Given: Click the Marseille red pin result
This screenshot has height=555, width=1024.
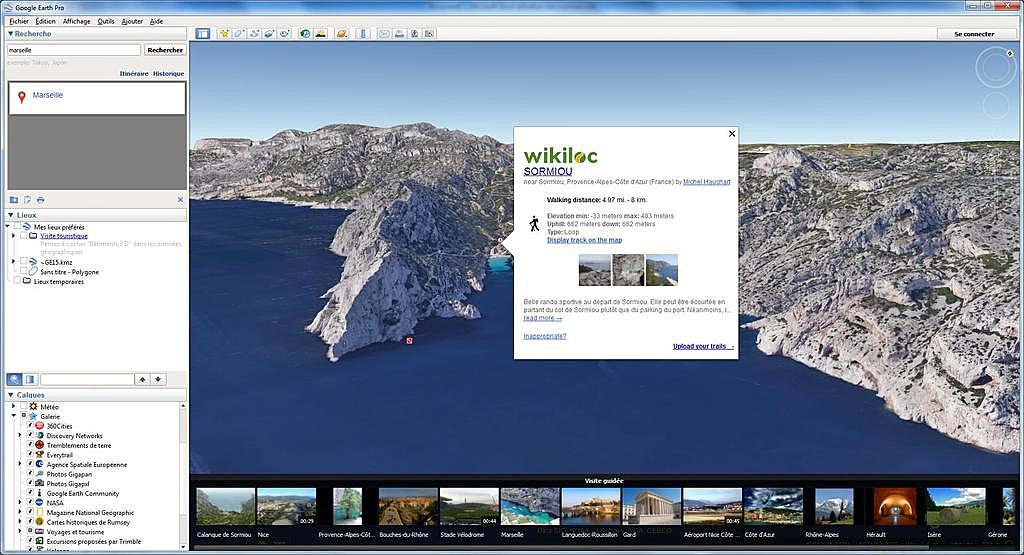Looking at the screenshot, I should tap(22, 97).
